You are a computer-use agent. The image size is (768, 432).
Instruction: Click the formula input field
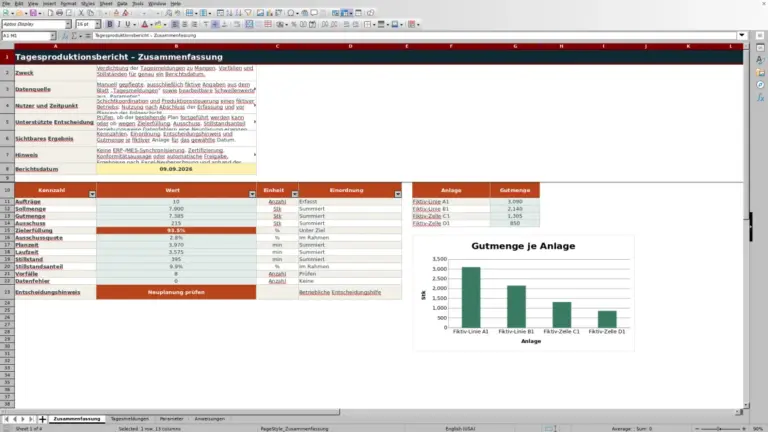[414, 36]
